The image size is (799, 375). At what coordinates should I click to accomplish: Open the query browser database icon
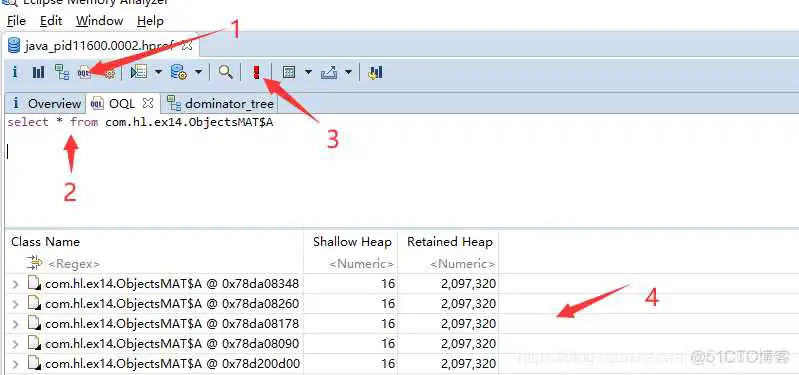click(178, 72)
